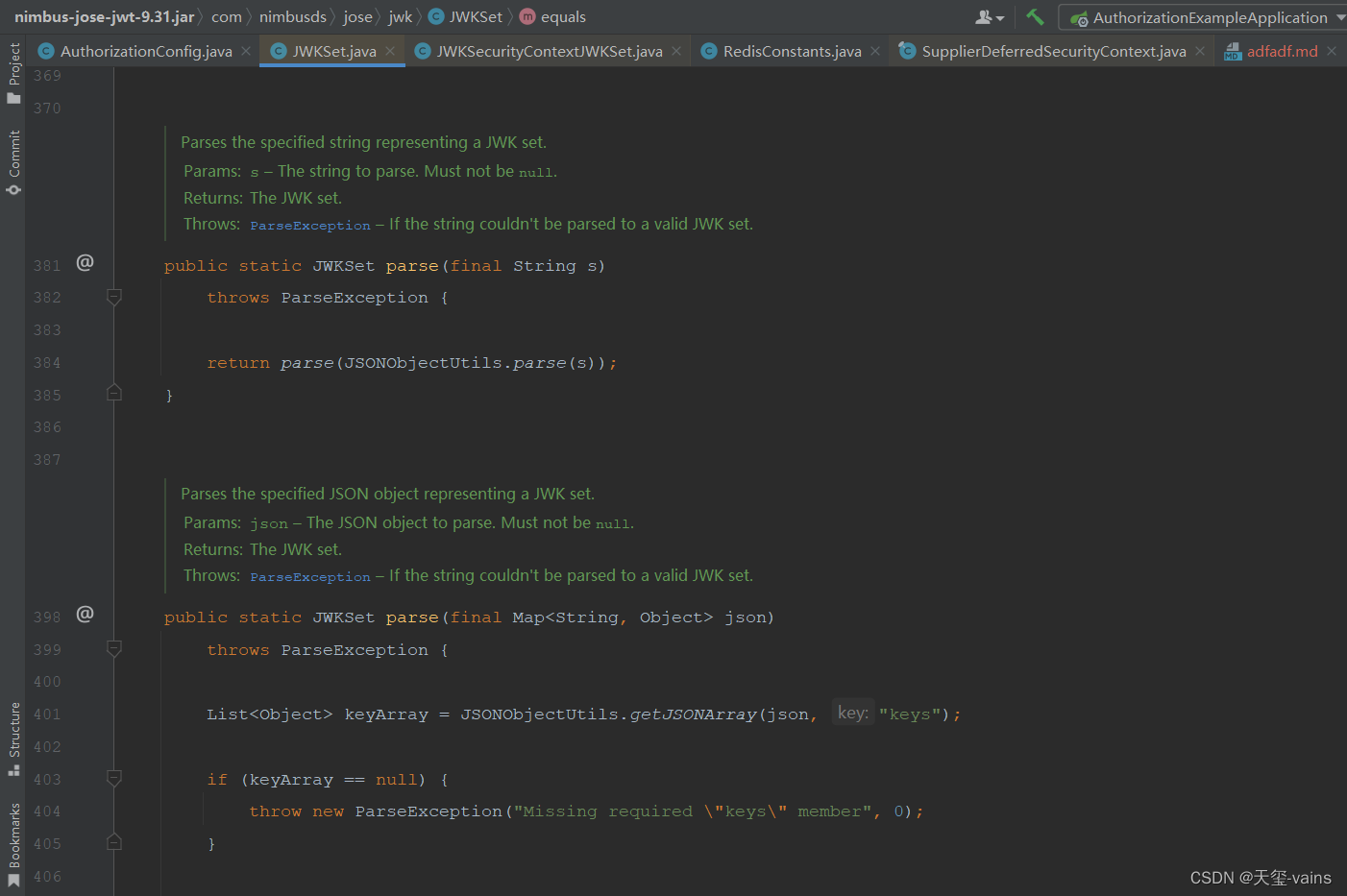Click fold end marker at line 405
Viewport: 1347px width, 896px height.
[x=113, y=842]
